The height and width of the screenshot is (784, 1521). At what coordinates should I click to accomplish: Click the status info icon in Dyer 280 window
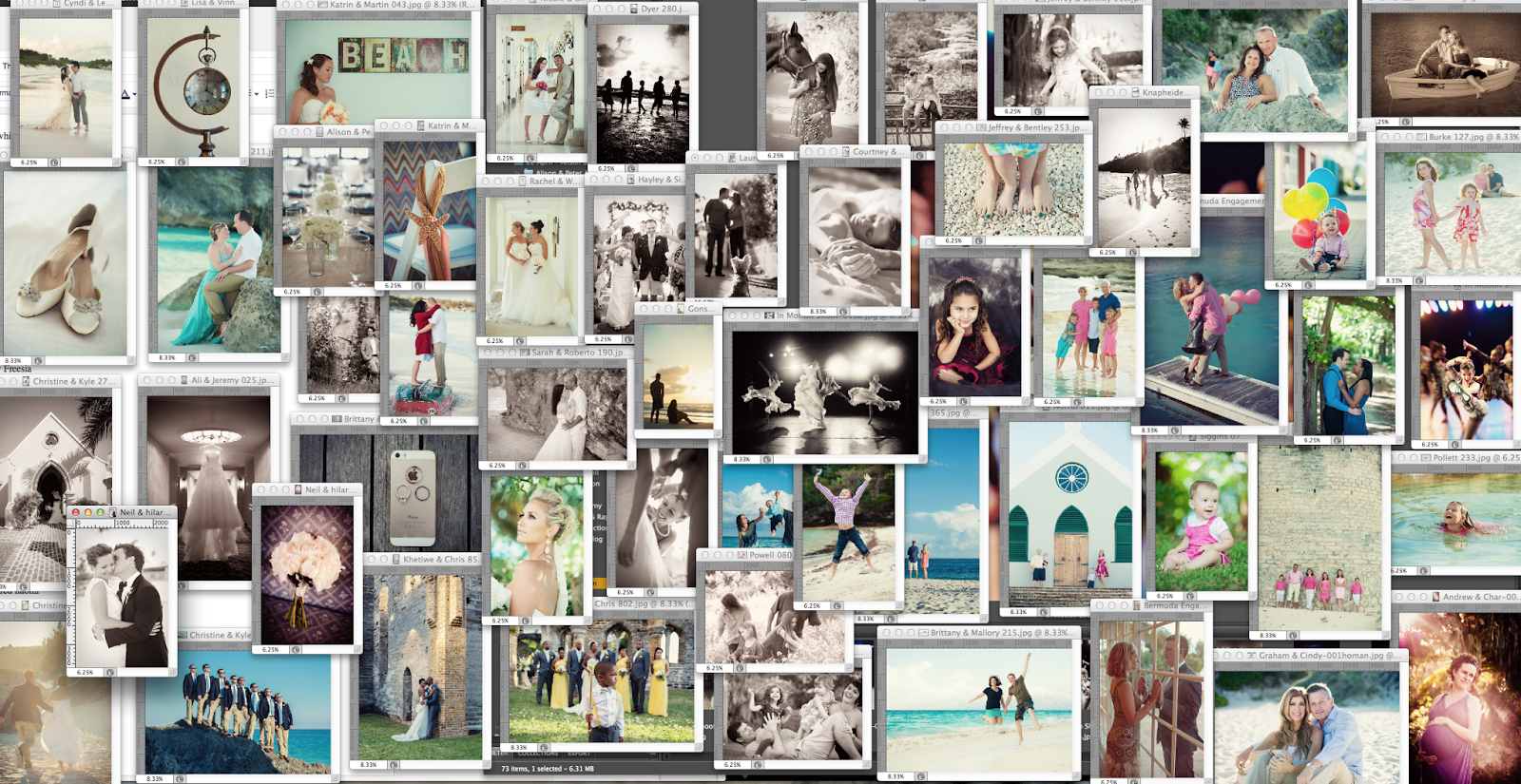[632, 168]
